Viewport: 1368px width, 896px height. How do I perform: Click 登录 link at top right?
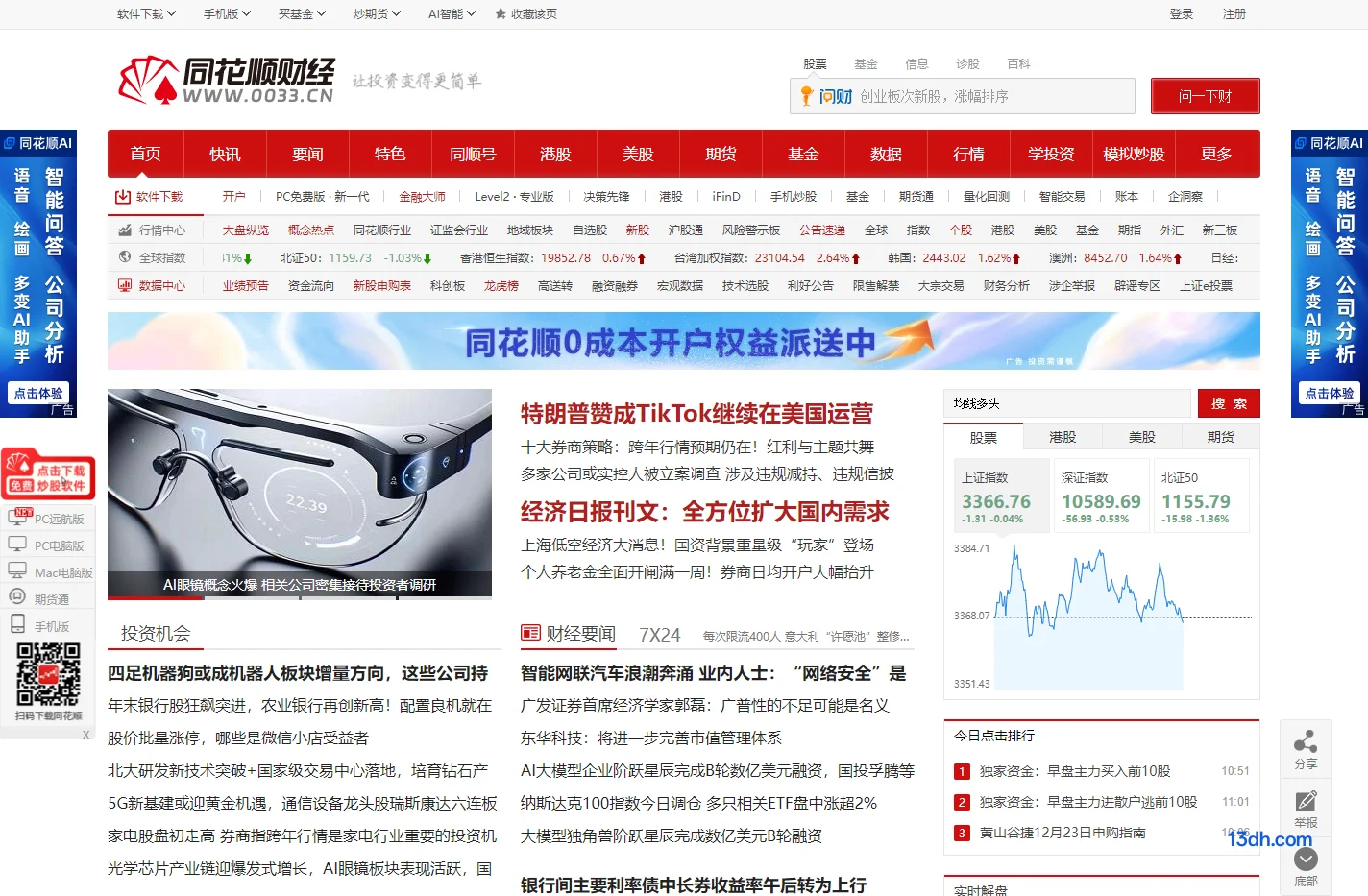tap(1181, 13)
